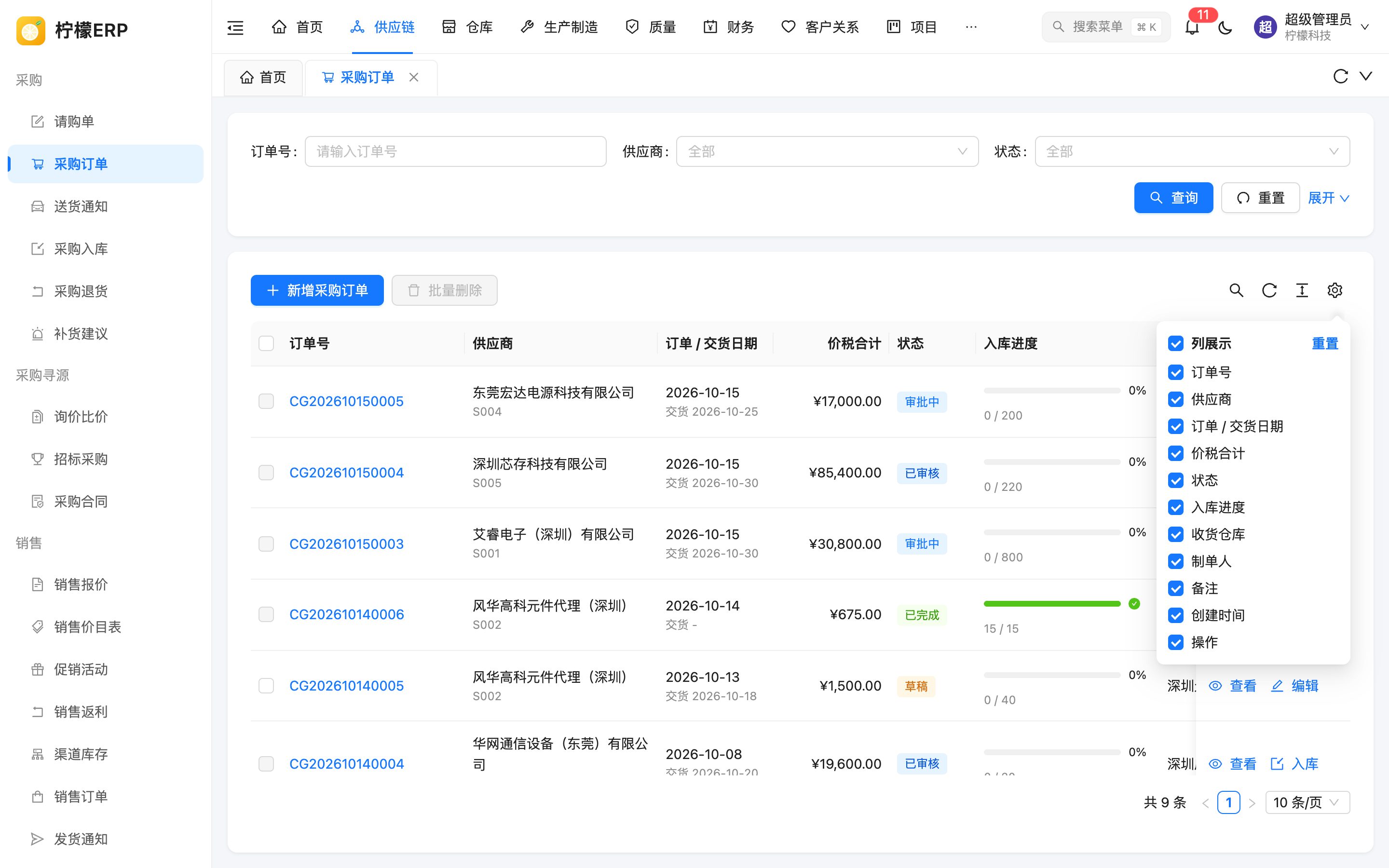
Task: Uncheck the 供应商 column checkbox
Action: [1175, 400]
